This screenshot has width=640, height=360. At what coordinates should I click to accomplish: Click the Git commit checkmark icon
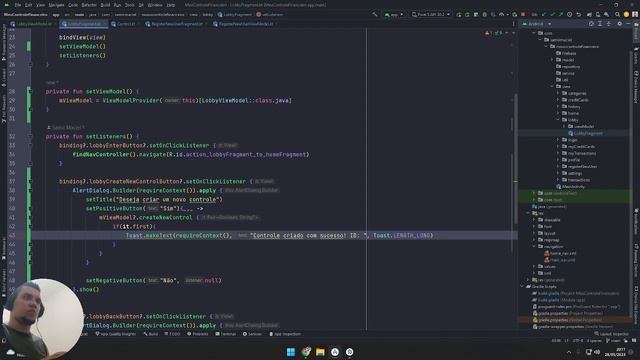pyautogui.click(x=553, y=14)
